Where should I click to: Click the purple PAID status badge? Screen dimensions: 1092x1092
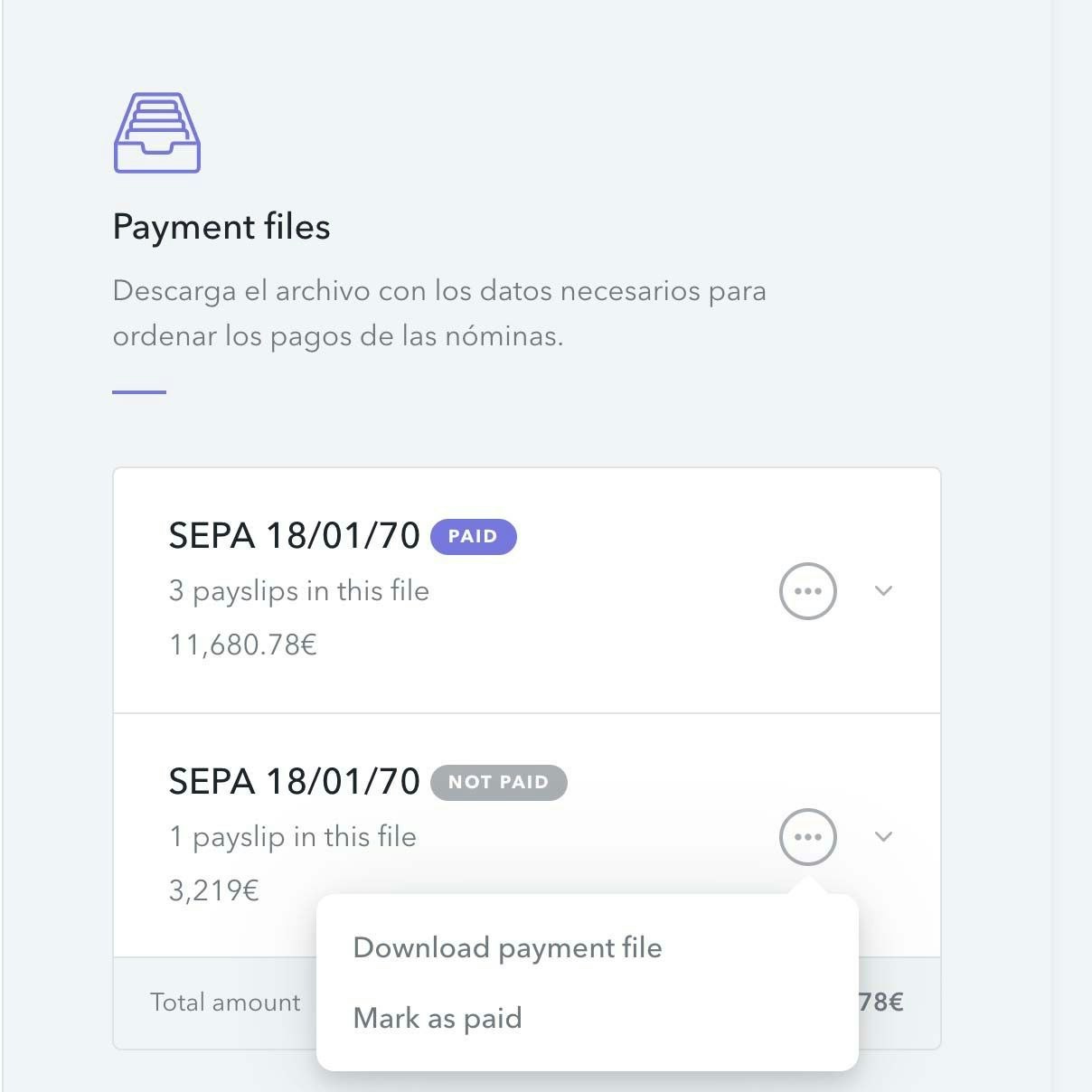473,536
